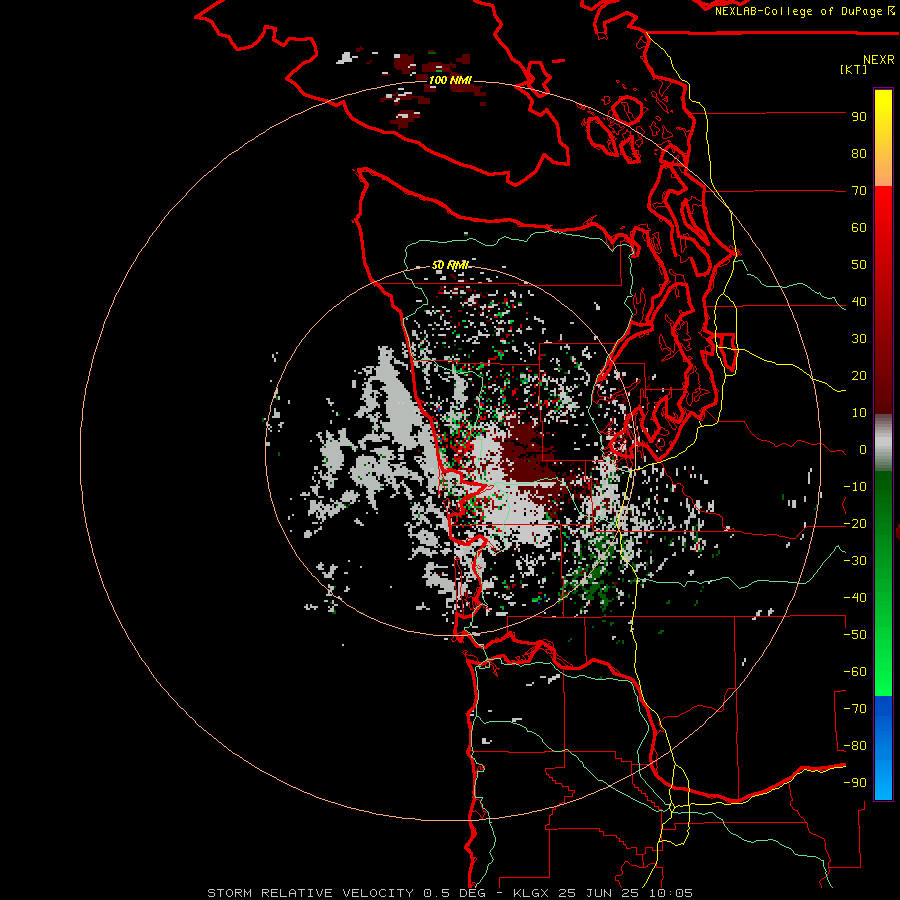Select the positive 50 scale value
Viewport: 900px width, 900px height.
859,265
